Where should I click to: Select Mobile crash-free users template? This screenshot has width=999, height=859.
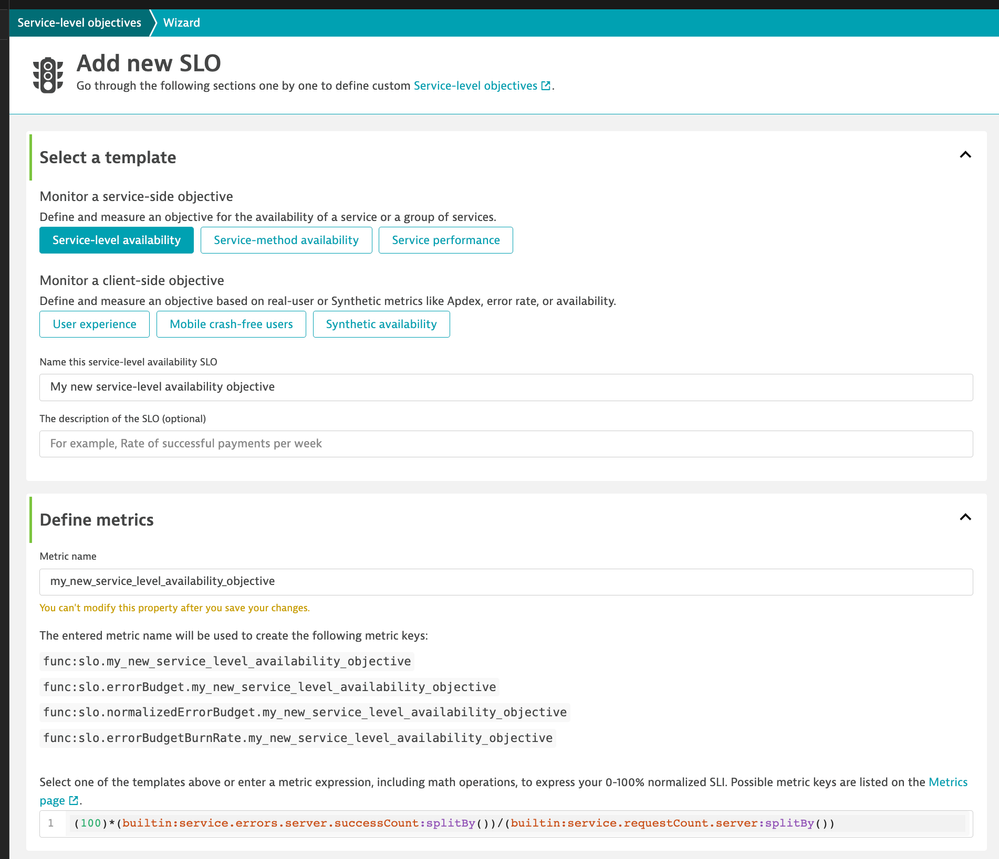pos(231,324)
